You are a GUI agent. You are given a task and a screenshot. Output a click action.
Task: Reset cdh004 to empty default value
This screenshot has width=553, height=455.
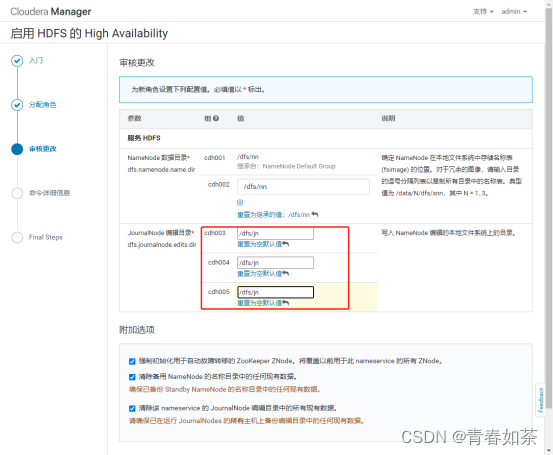263,274
